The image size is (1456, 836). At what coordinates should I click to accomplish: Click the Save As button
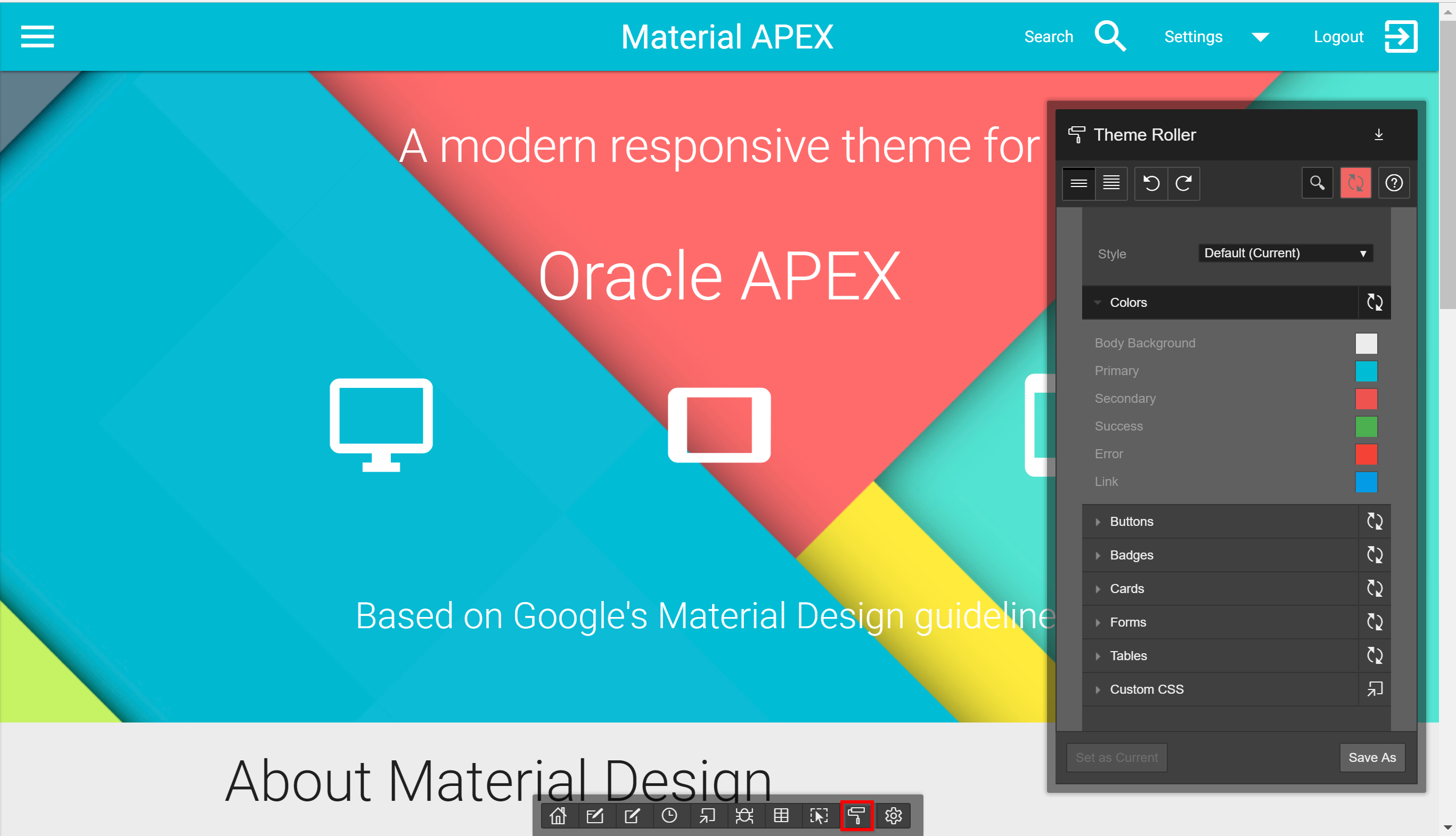tap(1372, 757)
